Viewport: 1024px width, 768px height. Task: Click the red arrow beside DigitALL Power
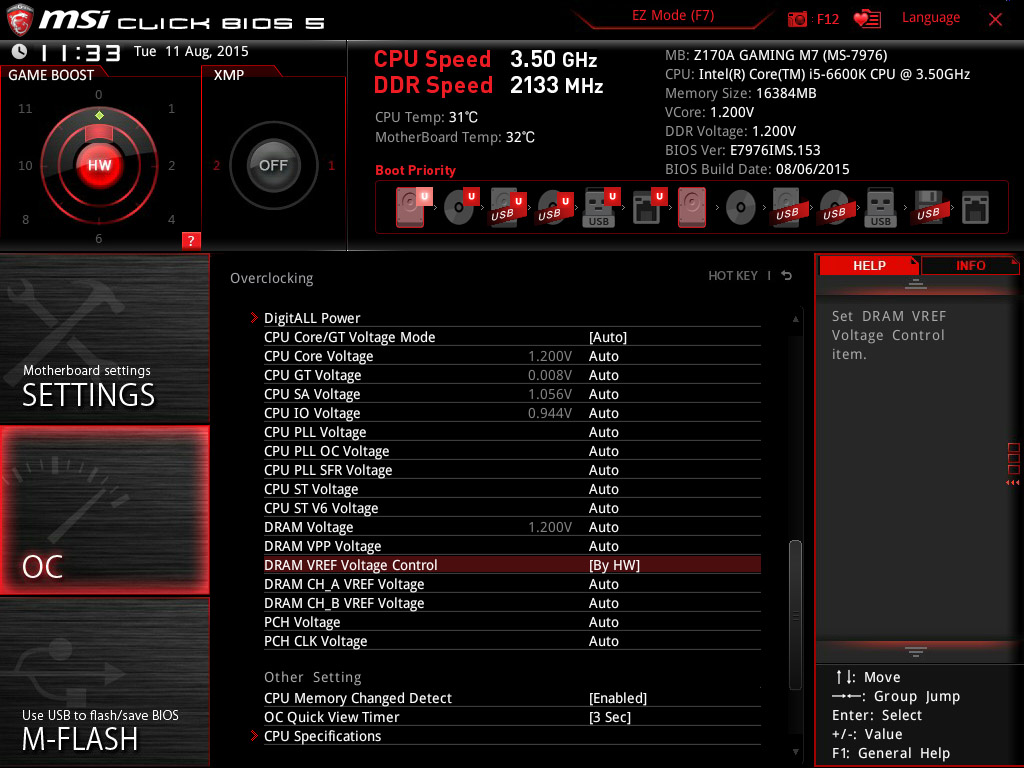coord(254,318)
